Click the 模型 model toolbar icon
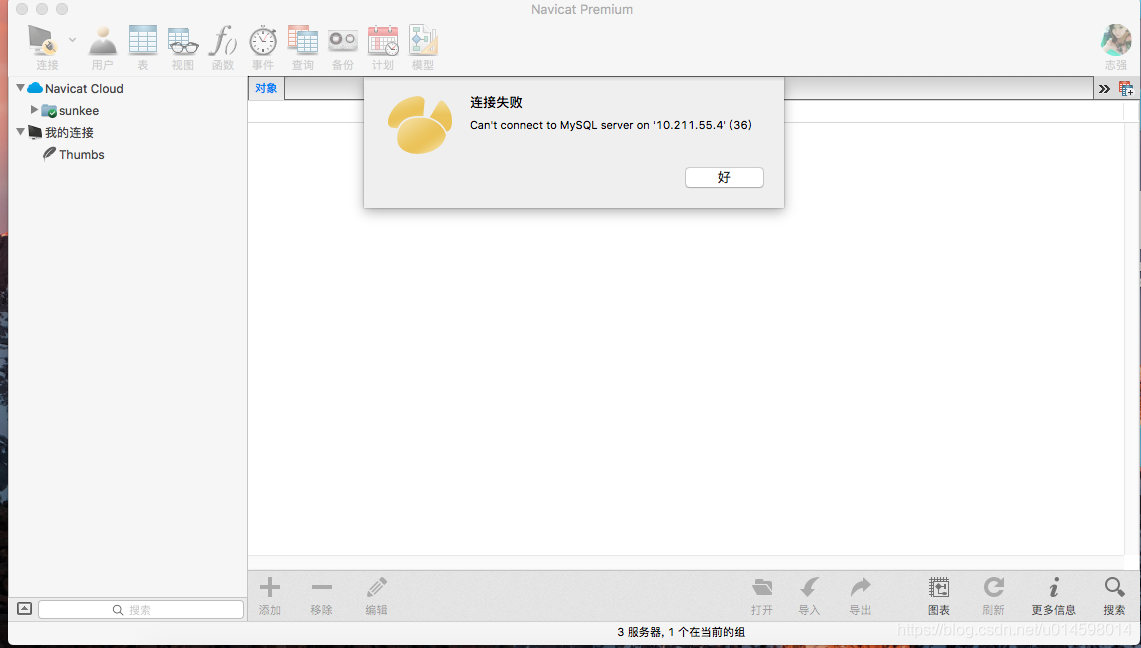This screenshot has width=1141, height=648. [423, 41]
